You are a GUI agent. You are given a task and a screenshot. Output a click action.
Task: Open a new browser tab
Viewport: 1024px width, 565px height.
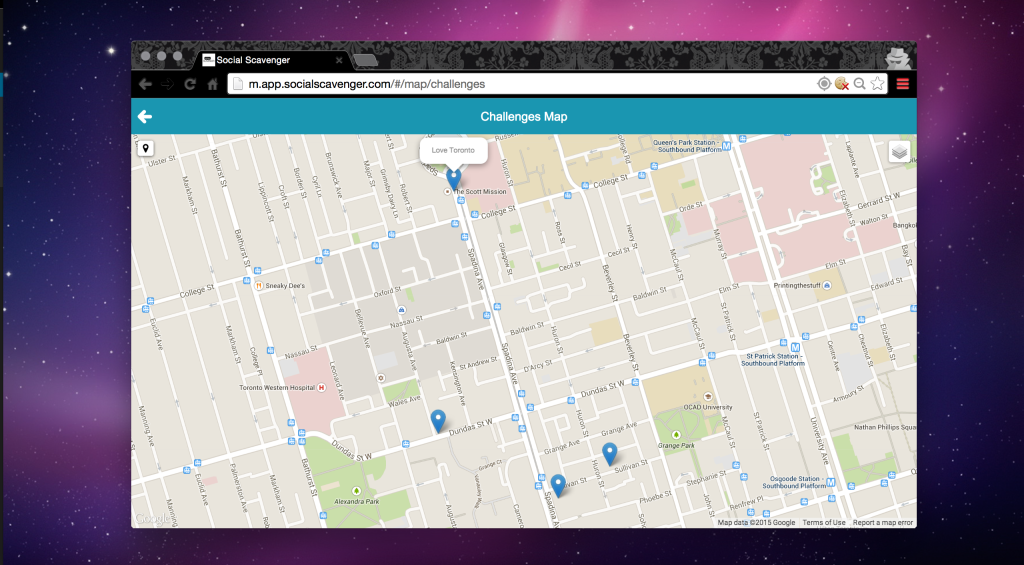pyautogui.click(x=366, y=61)
